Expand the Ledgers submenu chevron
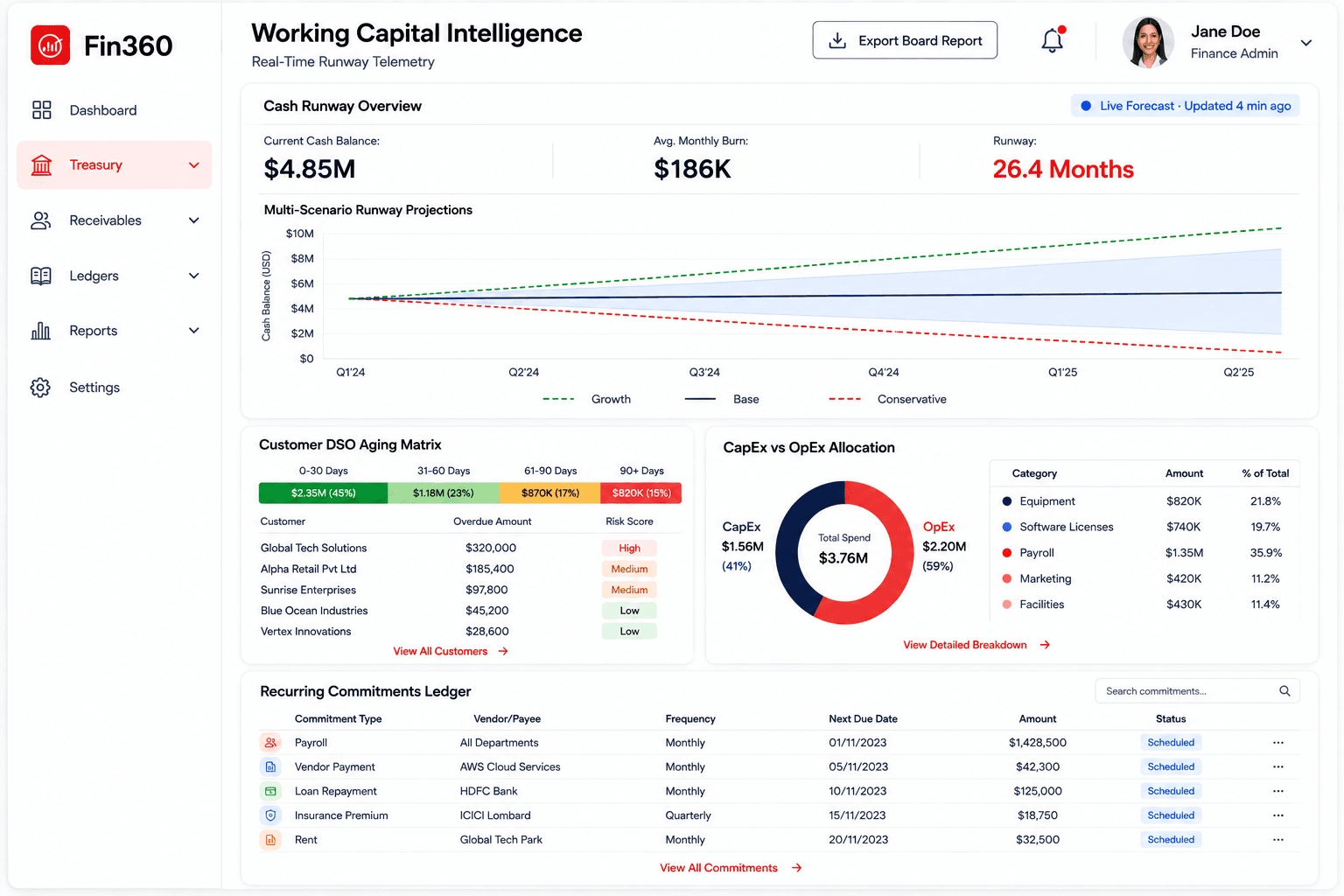 pyautogui.click(x=194, y=276)
